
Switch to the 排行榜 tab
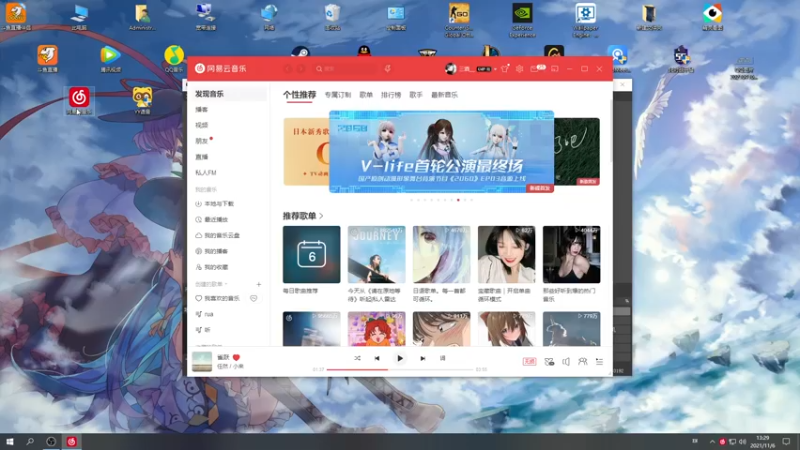[391, 95]
